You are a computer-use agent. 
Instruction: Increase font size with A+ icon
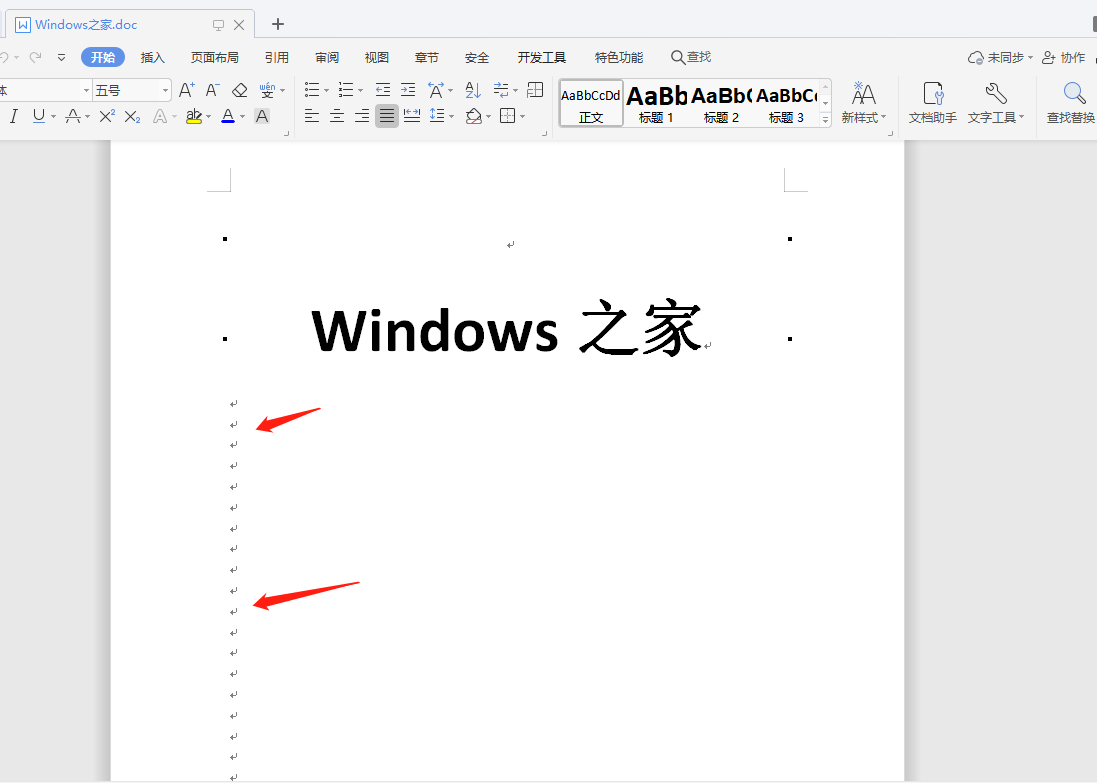point(186,90)
